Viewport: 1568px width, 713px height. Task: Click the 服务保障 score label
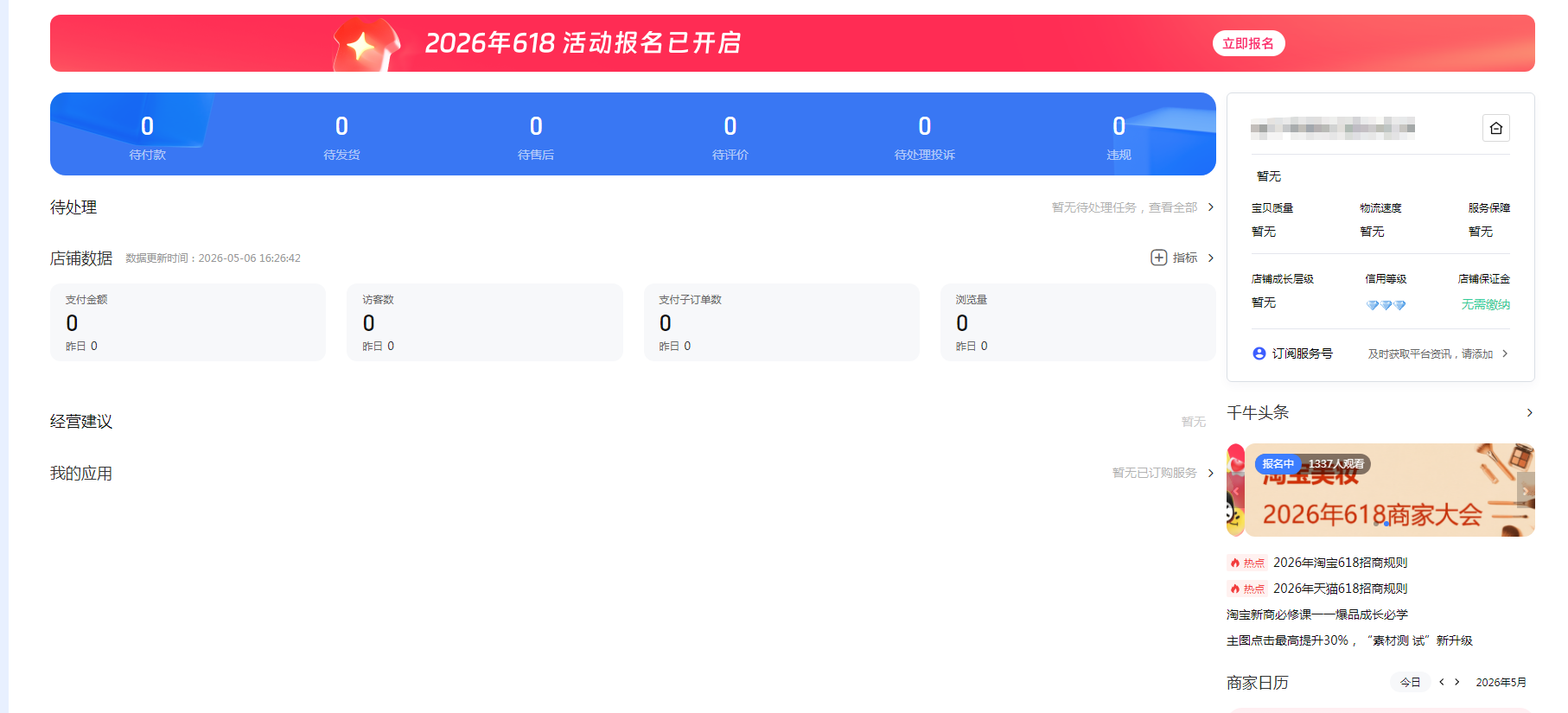[1489, 208]
